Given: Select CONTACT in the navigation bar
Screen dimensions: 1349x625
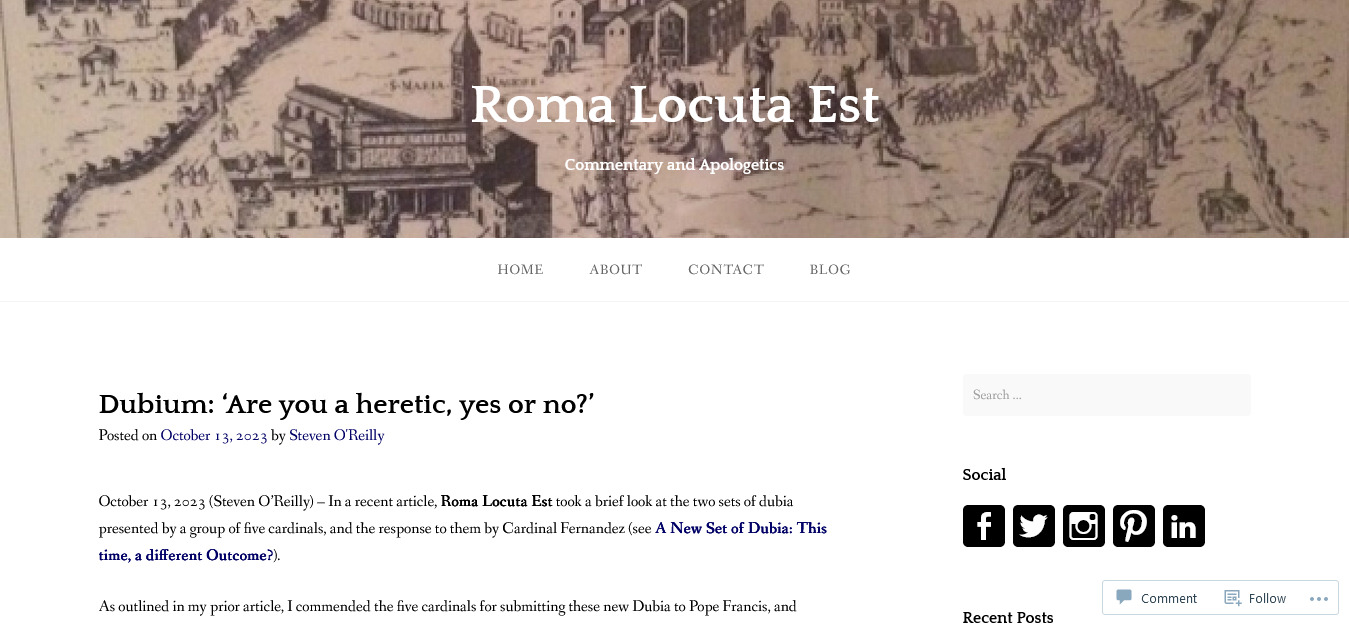Looking at the screenshot, I should coord(725,270).
